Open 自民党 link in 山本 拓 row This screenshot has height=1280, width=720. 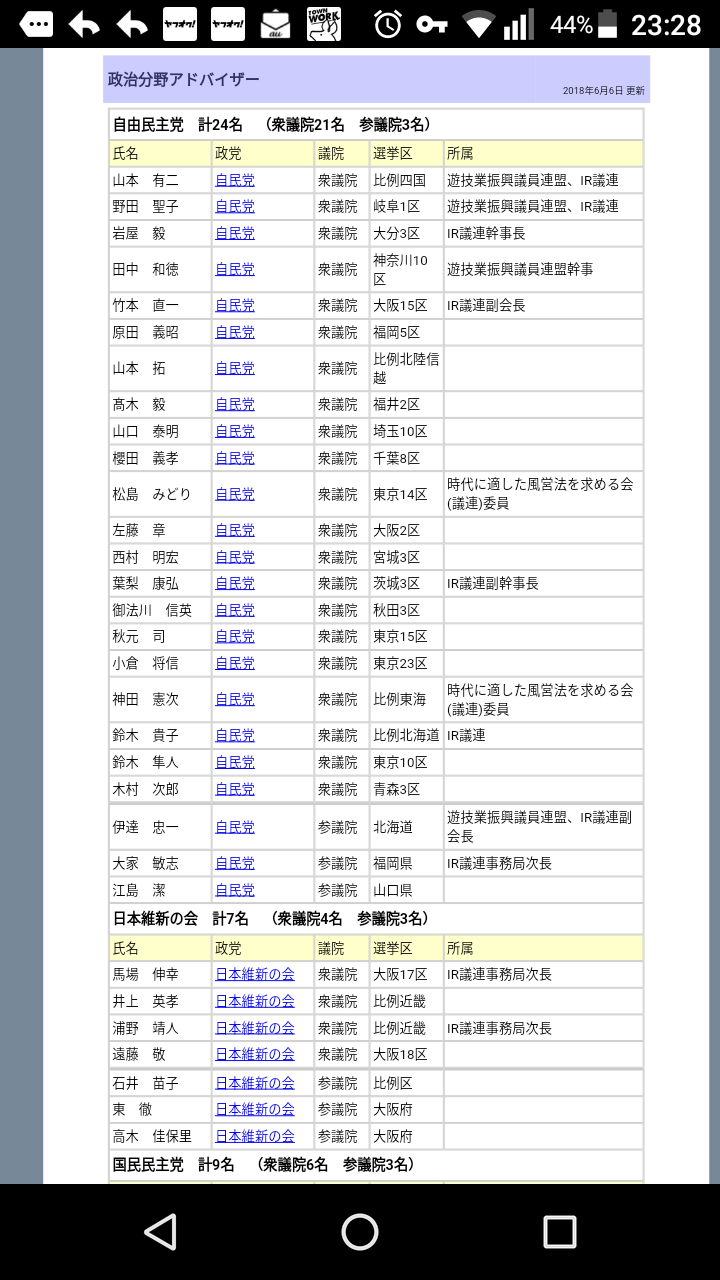tap(235, 368)
